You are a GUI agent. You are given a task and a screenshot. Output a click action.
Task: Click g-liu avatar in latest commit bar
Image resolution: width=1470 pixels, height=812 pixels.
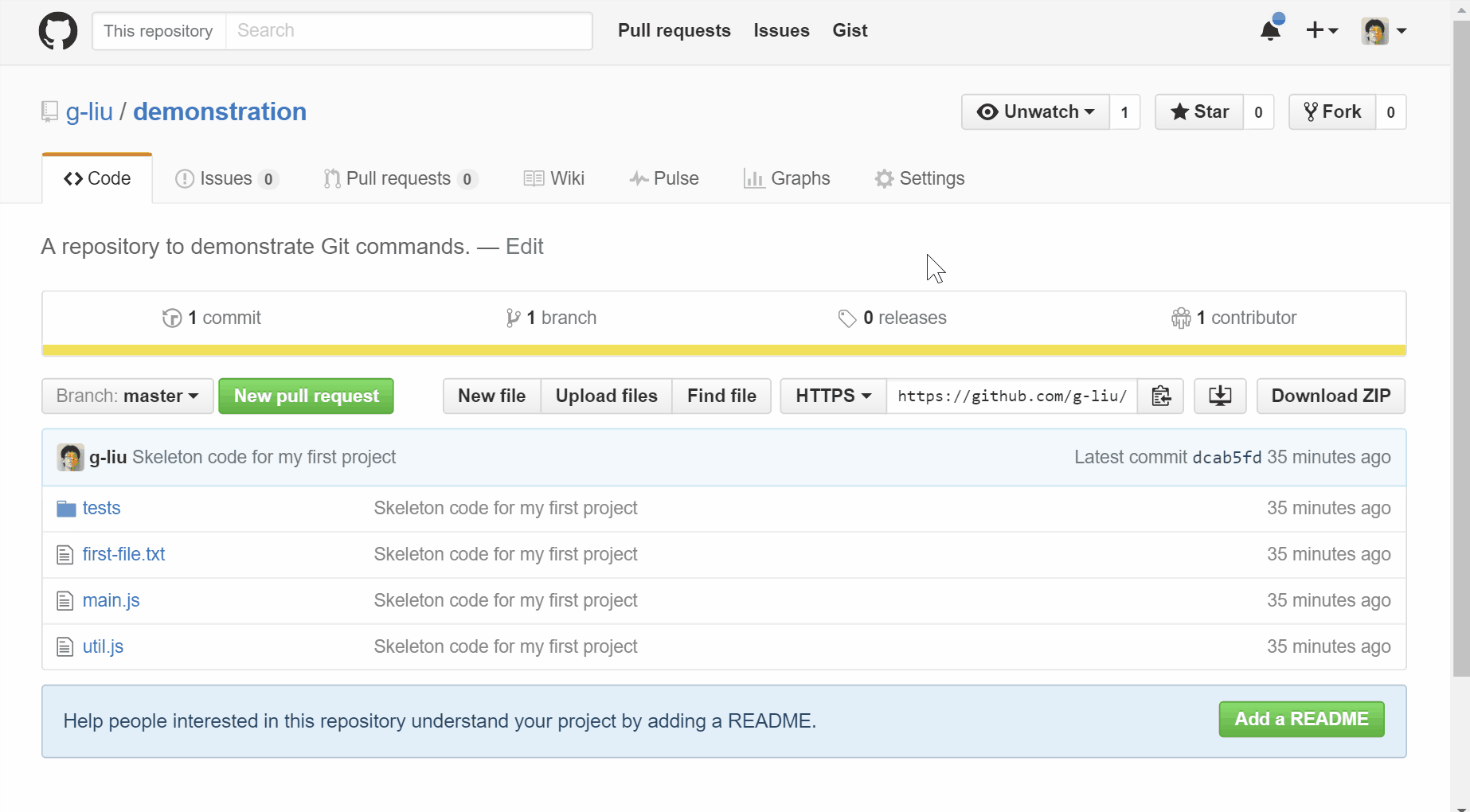[71, 458]
